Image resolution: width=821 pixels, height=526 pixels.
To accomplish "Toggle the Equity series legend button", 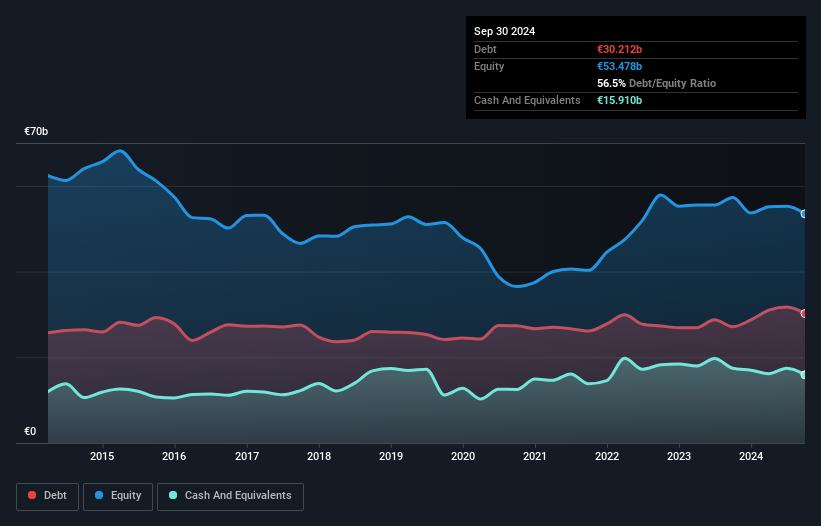I will 118,496.
